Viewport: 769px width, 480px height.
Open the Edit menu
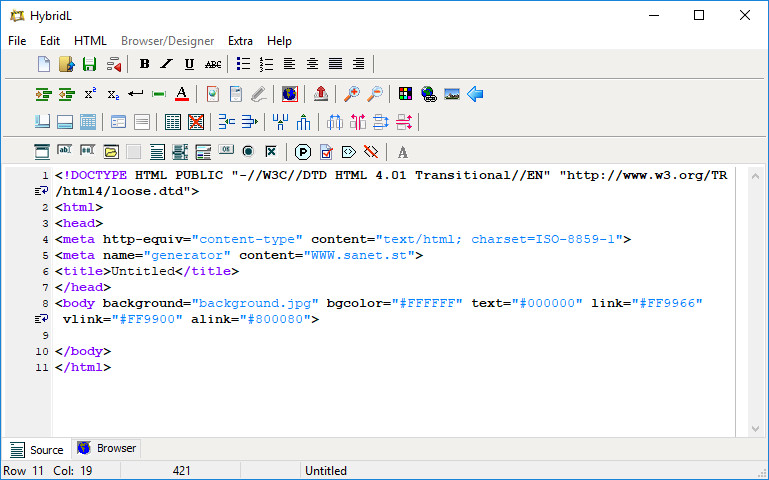coord(50,41)
